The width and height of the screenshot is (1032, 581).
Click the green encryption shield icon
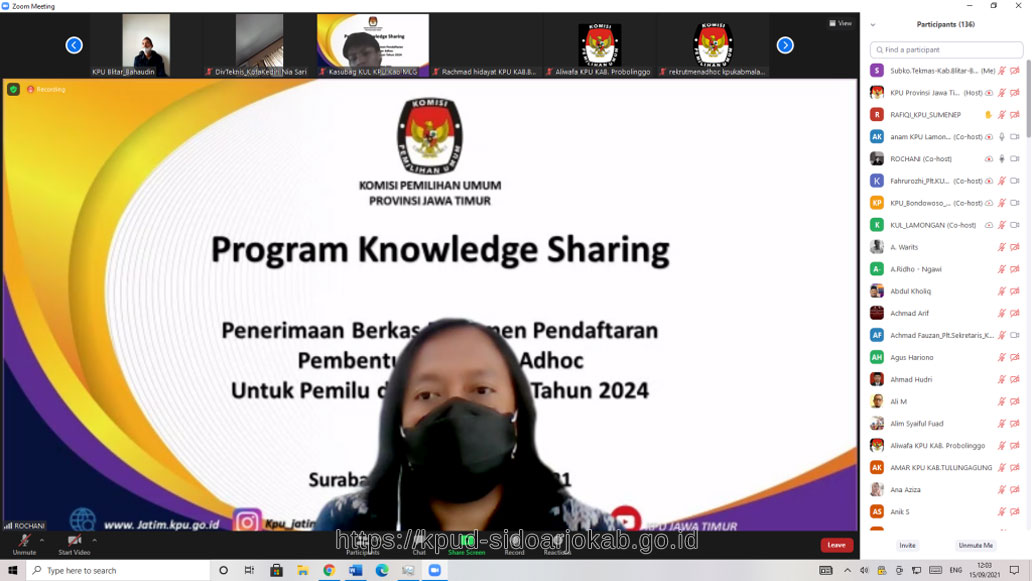[13, 89]
